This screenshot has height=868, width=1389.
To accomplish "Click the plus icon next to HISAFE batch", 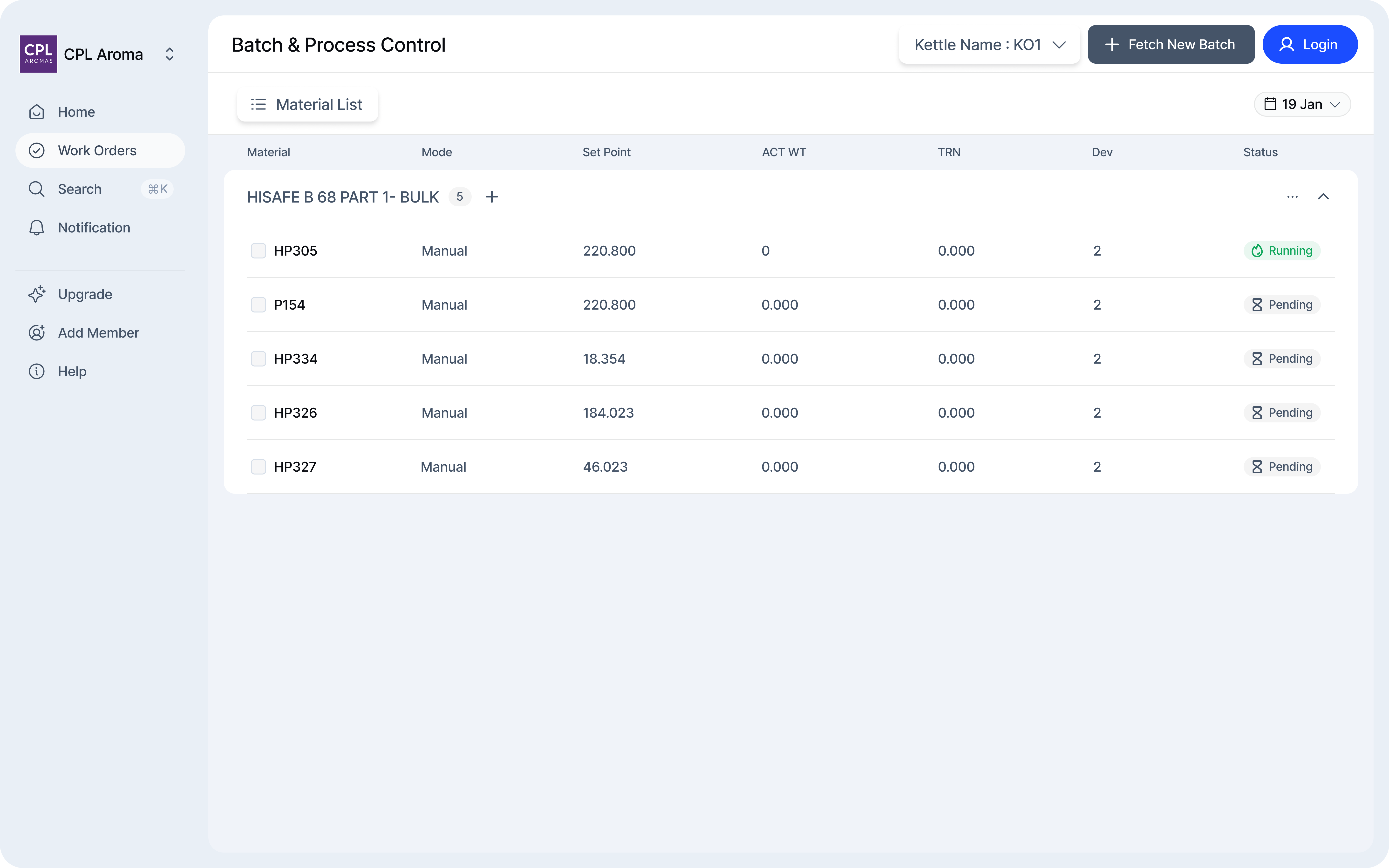I will tap(492, 197).
